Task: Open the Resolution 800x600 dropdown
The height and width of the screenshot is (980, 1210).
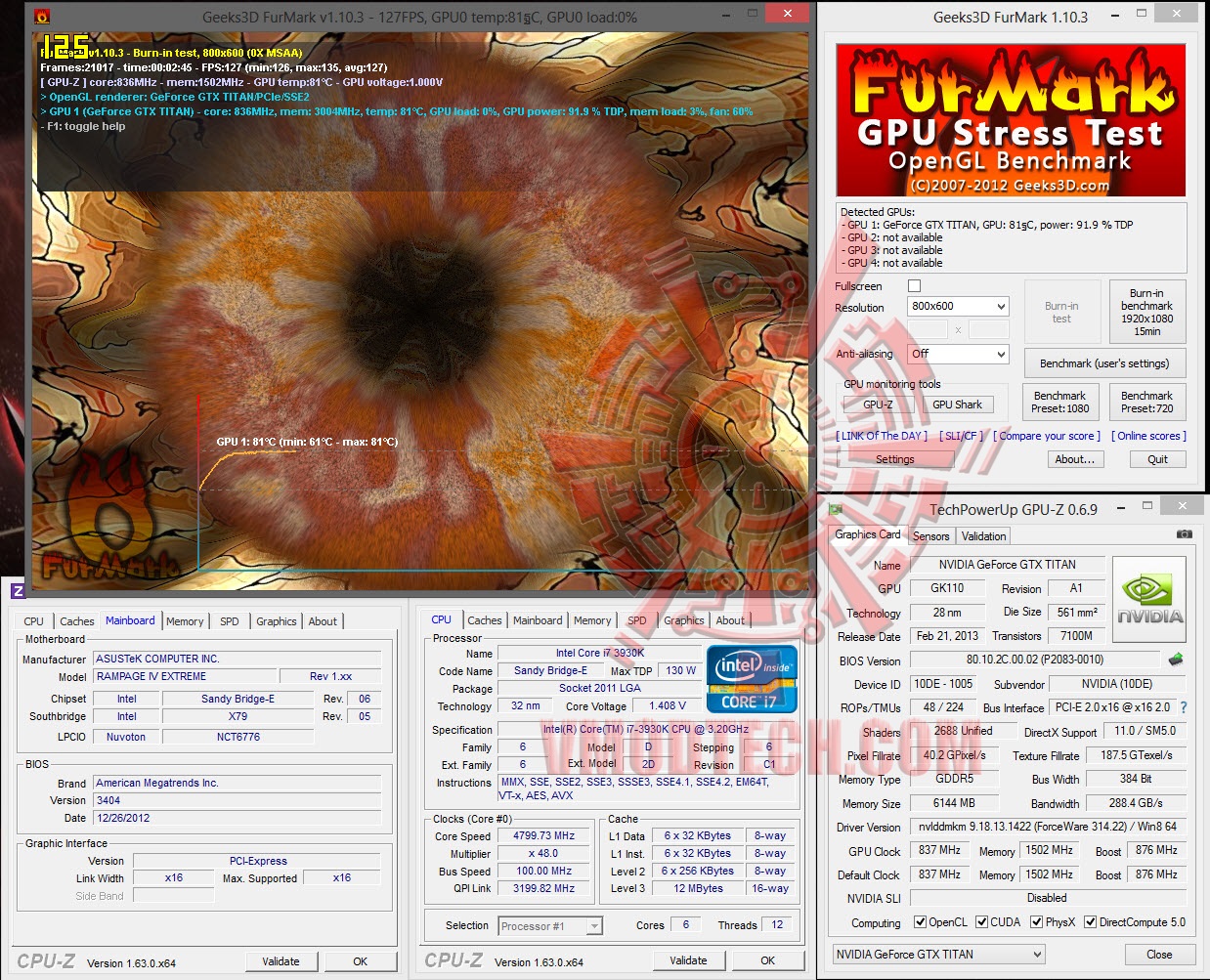Action: pos(957,306)
